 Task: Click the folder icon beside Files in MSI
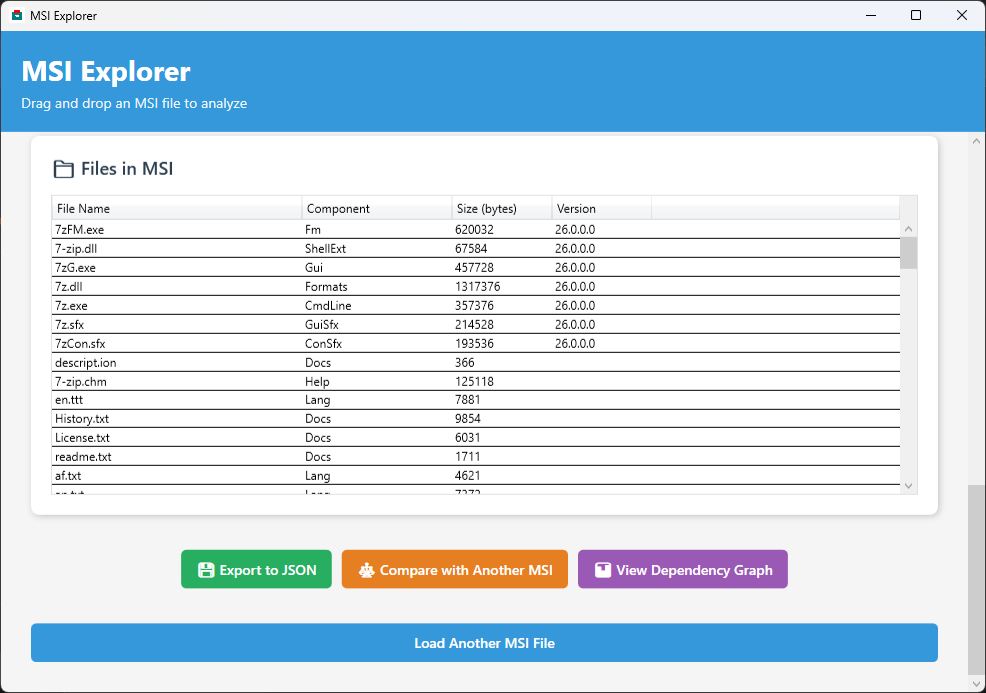(64, 169)
